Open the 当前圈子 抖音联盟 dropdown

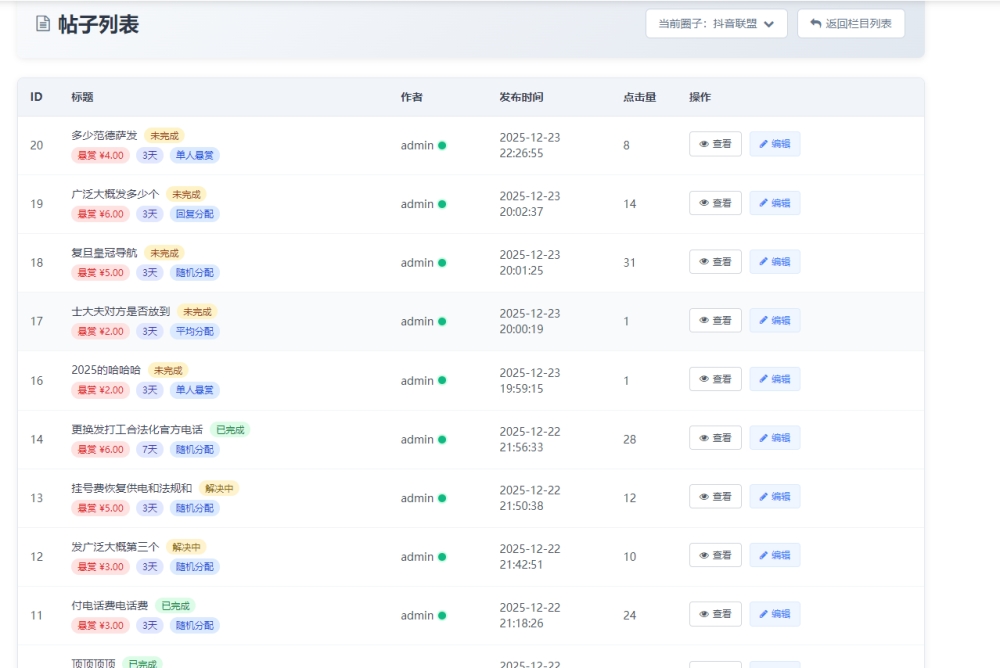click(716, 24)
